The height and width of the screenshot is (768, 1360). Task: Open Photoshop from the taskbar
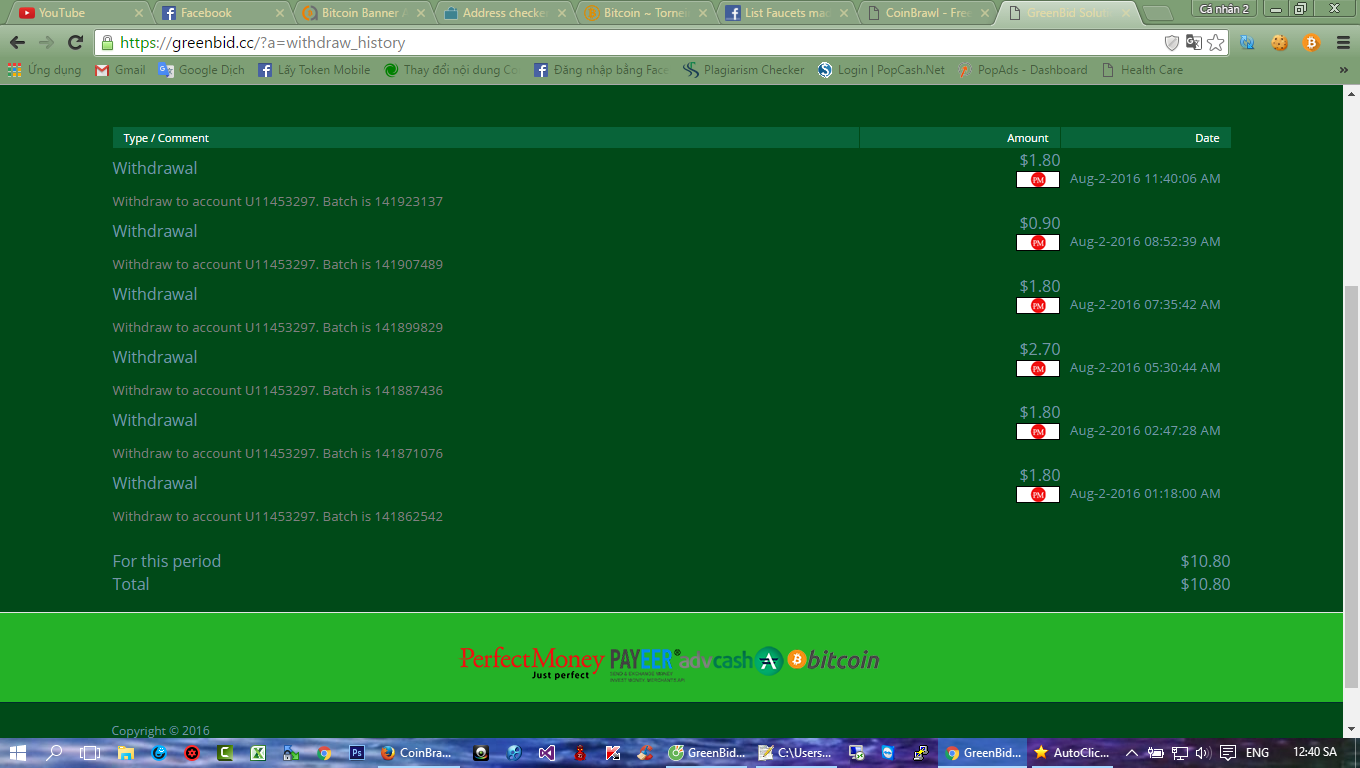coord(356,753)
